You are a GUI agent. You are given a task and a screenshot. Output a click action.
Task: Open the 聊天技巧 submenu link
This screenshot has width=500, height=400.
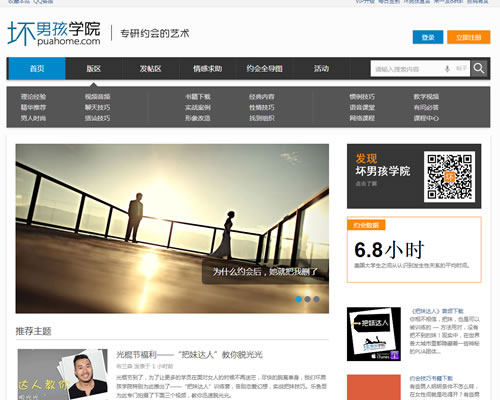click(x=97, y=107)
